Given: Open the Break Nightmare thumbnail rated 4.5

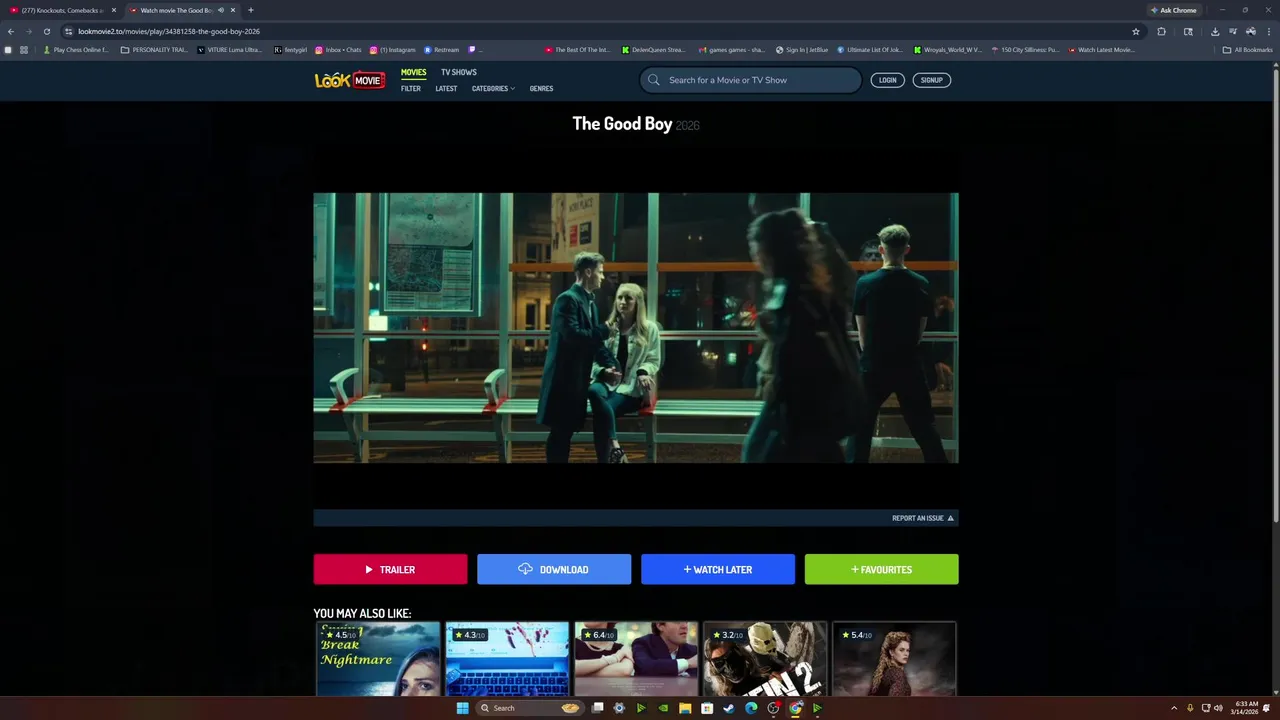Looking at the screenshot, I should click(378, 658).
